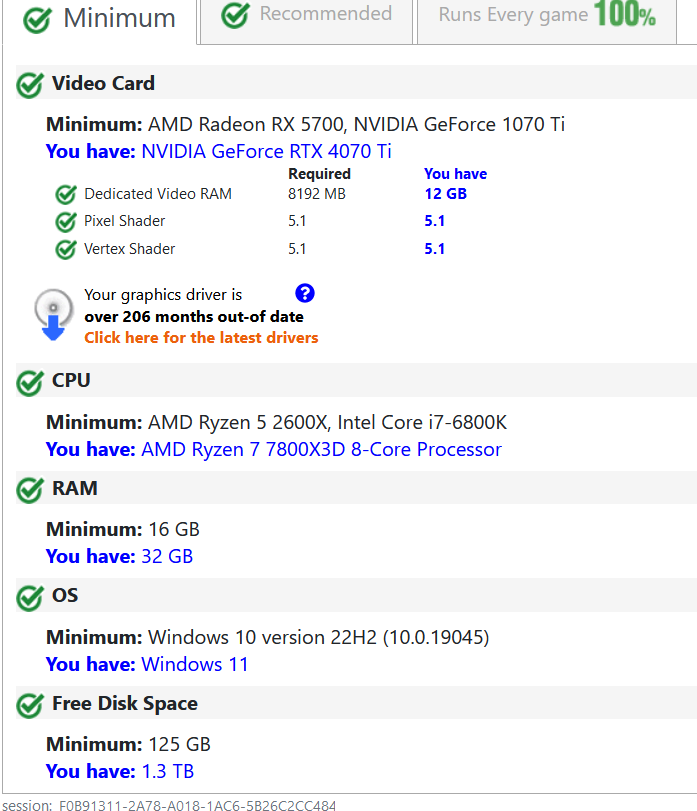The width and height of the screenshot is (697, 811).
Task: Click the minimum AMD Ryzen 5 2600X line
Action: pyautogui.click(x=277, y=423)
